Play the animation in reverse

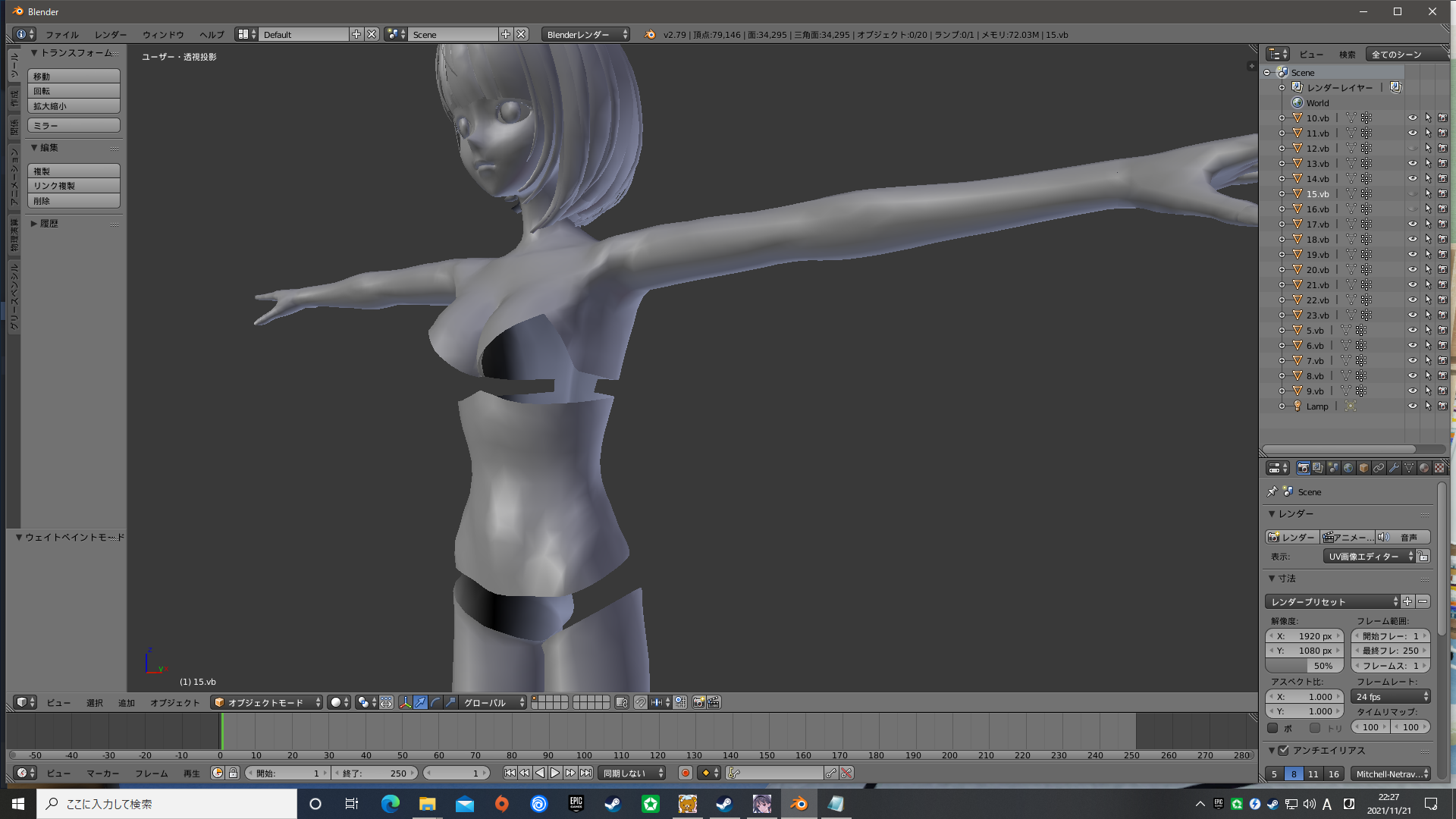pos(540,773)
